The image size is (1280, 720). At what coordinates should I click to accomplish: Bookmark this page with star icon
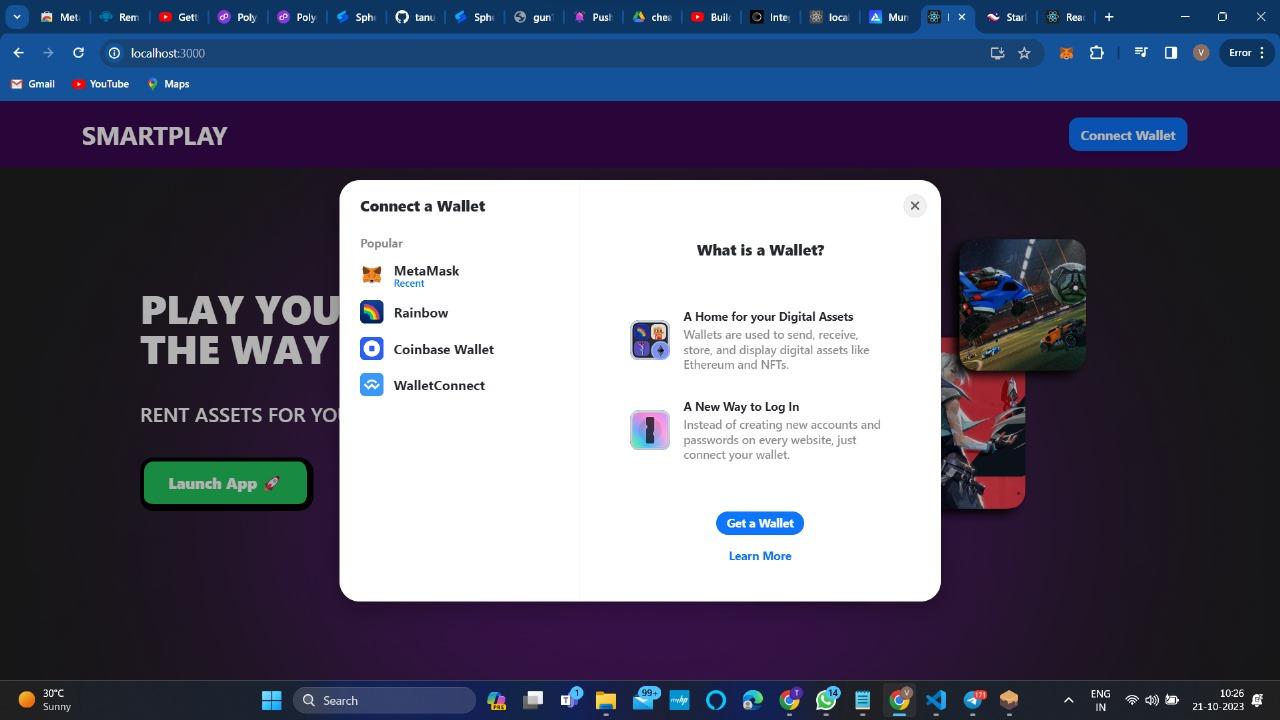(x=1024, y=53)
